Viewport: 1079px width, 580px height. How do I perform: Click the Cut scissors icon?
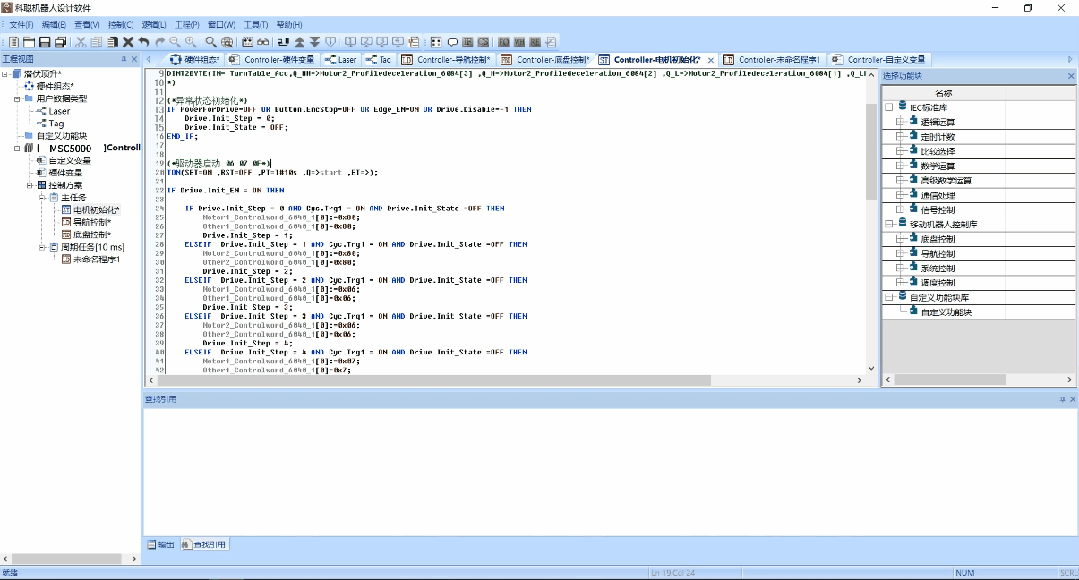(81, 42)
